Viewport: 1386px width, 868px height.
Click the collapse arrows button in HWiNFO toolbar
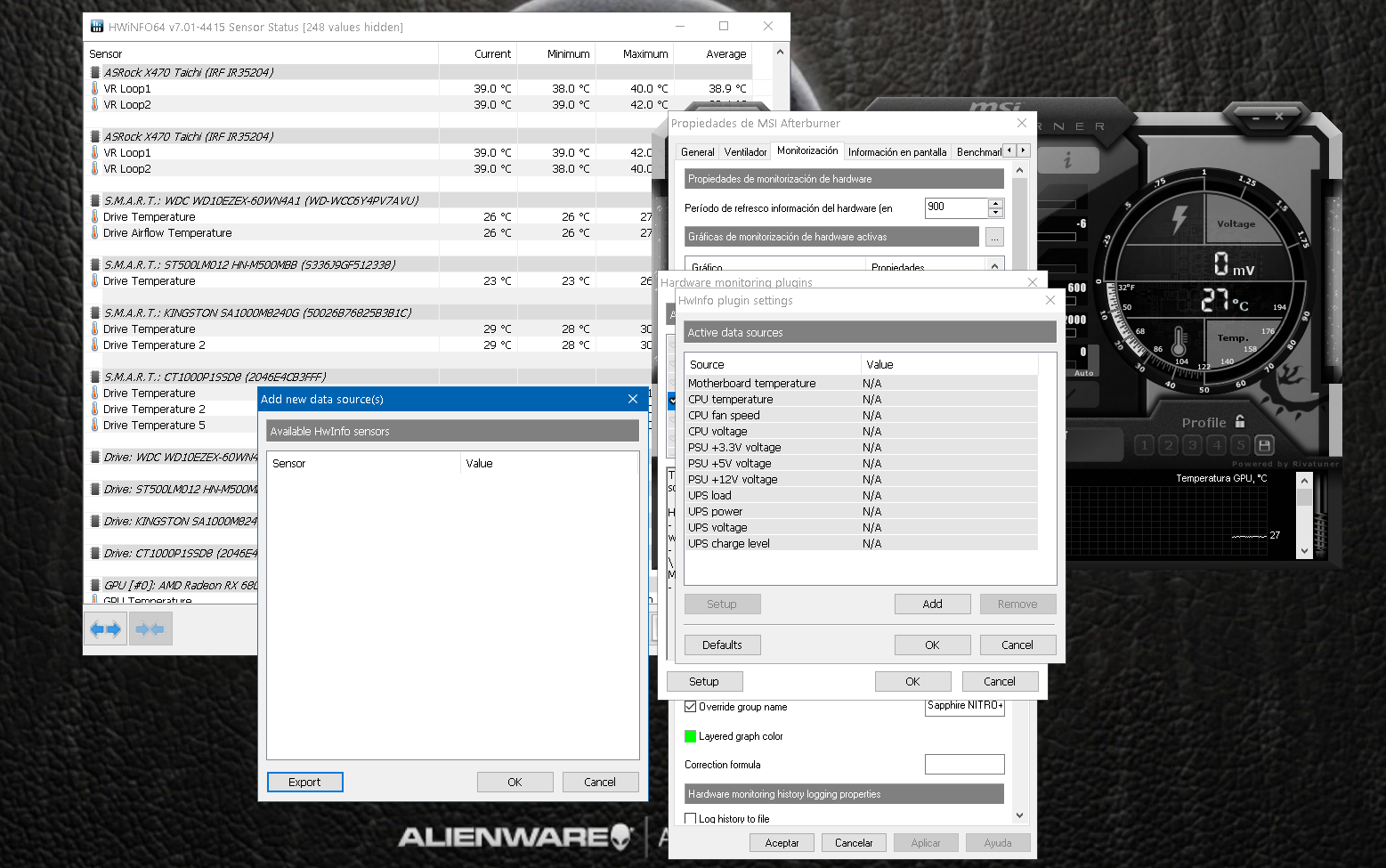coord(150,629)
